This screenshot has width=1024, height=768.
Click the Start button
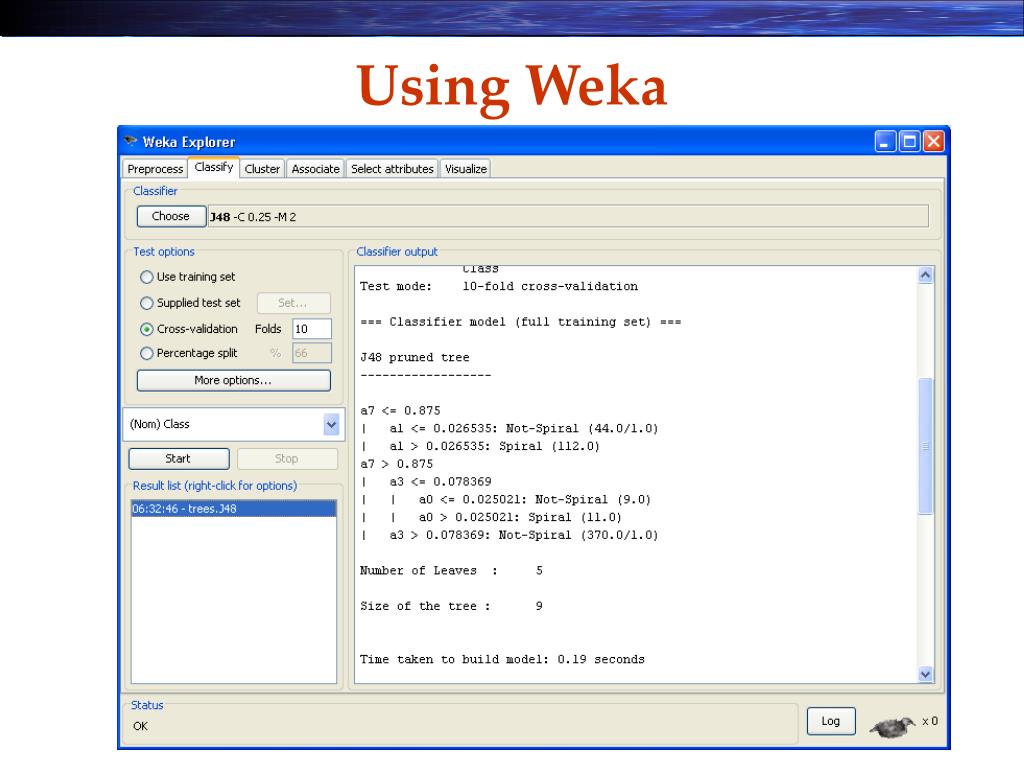pyautogui.click(x=179, y=458)
